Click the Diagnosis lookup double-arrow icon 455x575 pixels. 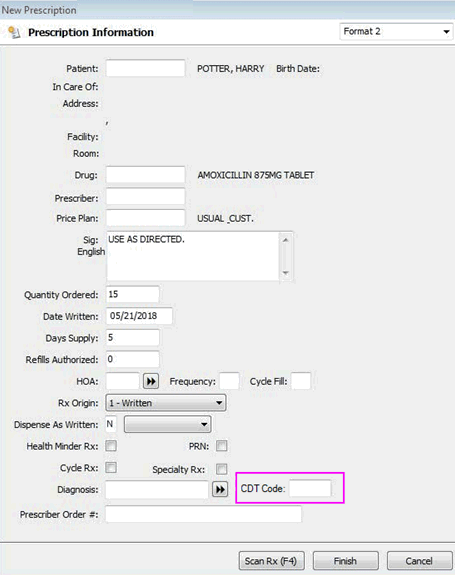[x=220, y=490]
